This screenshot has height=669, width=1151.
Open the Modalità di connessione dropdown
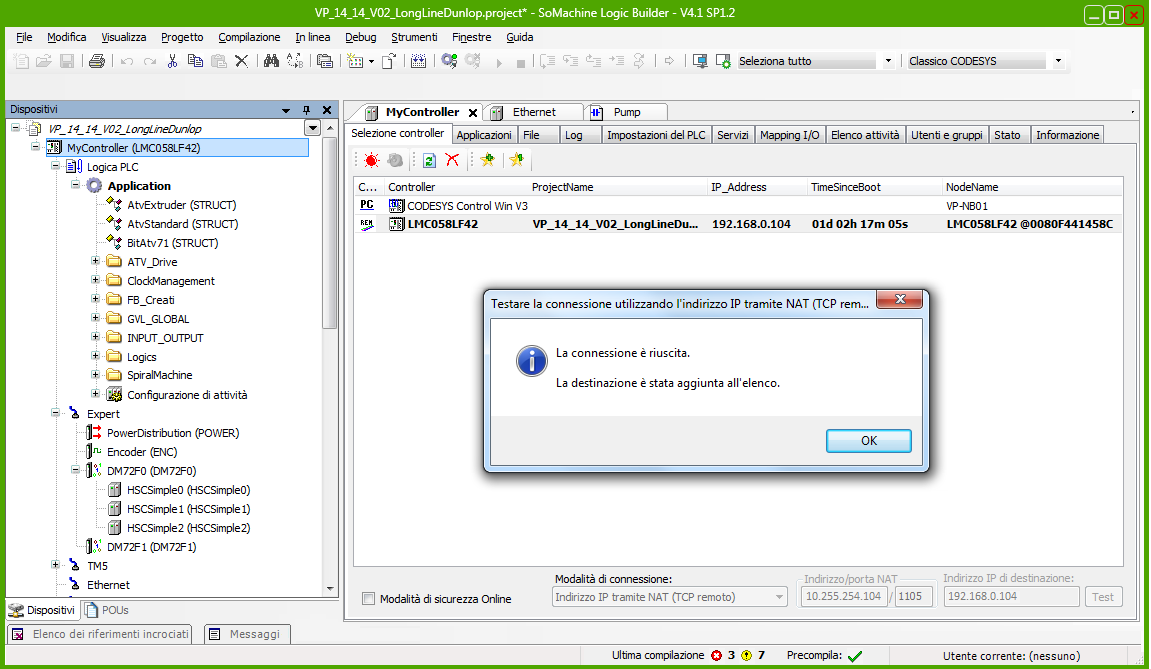[x=779, y=597]
